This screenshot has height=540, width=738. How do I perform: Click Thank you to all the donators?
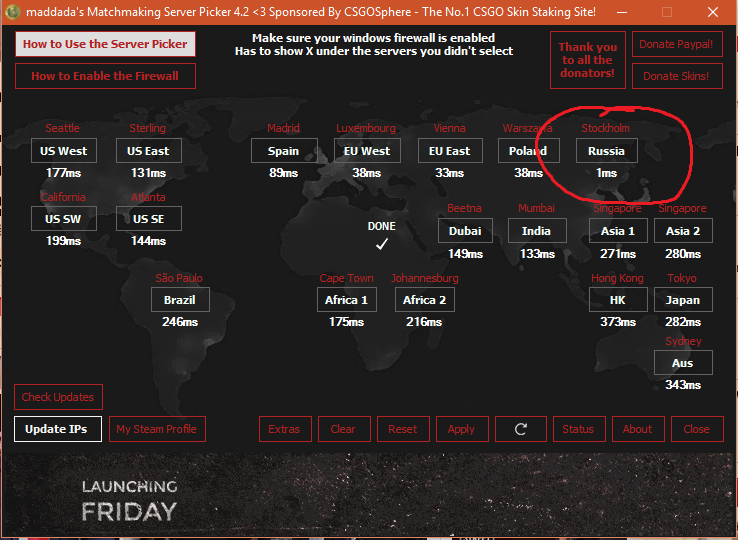(x=587, y=60)
